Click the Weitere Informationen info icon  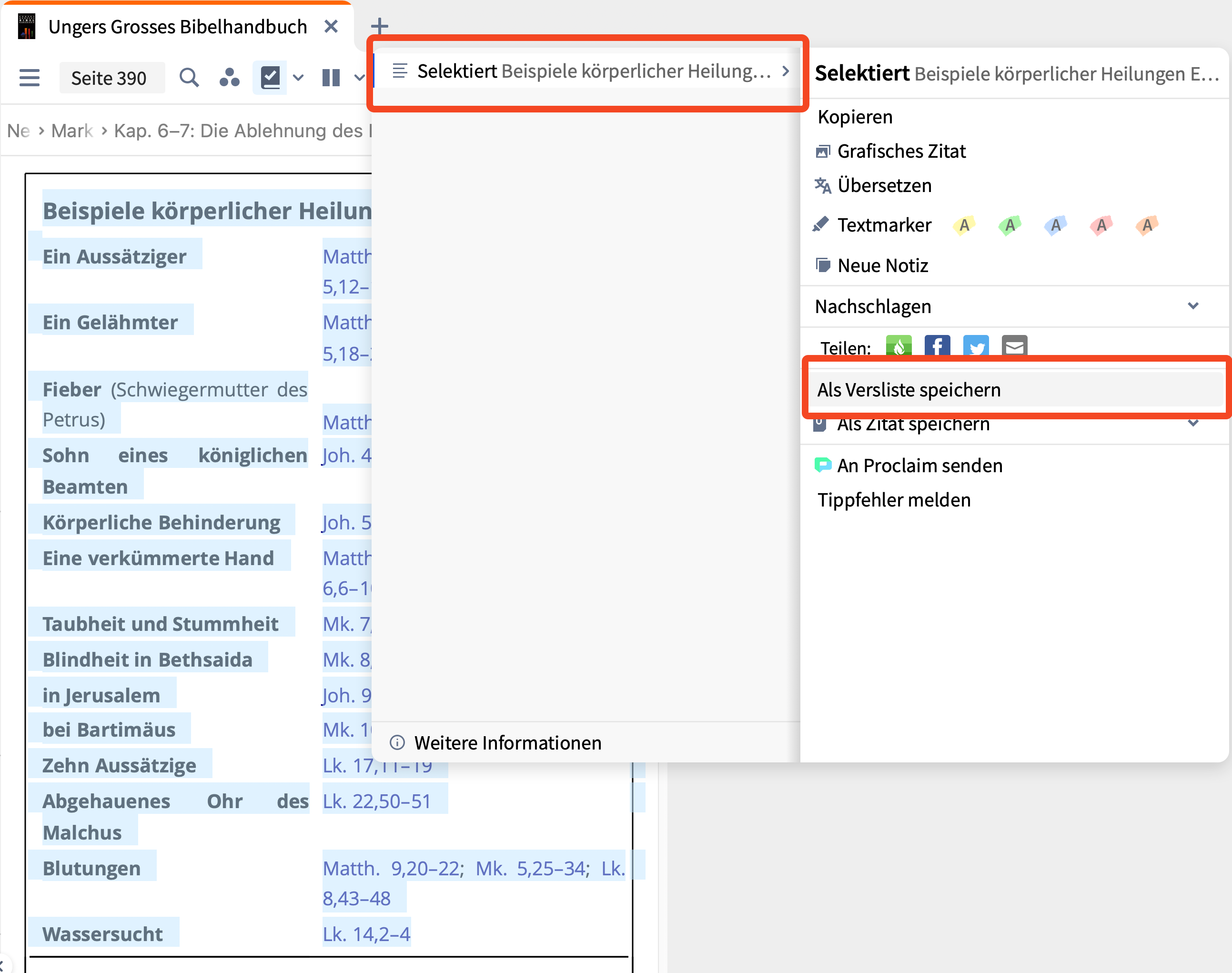397,742
